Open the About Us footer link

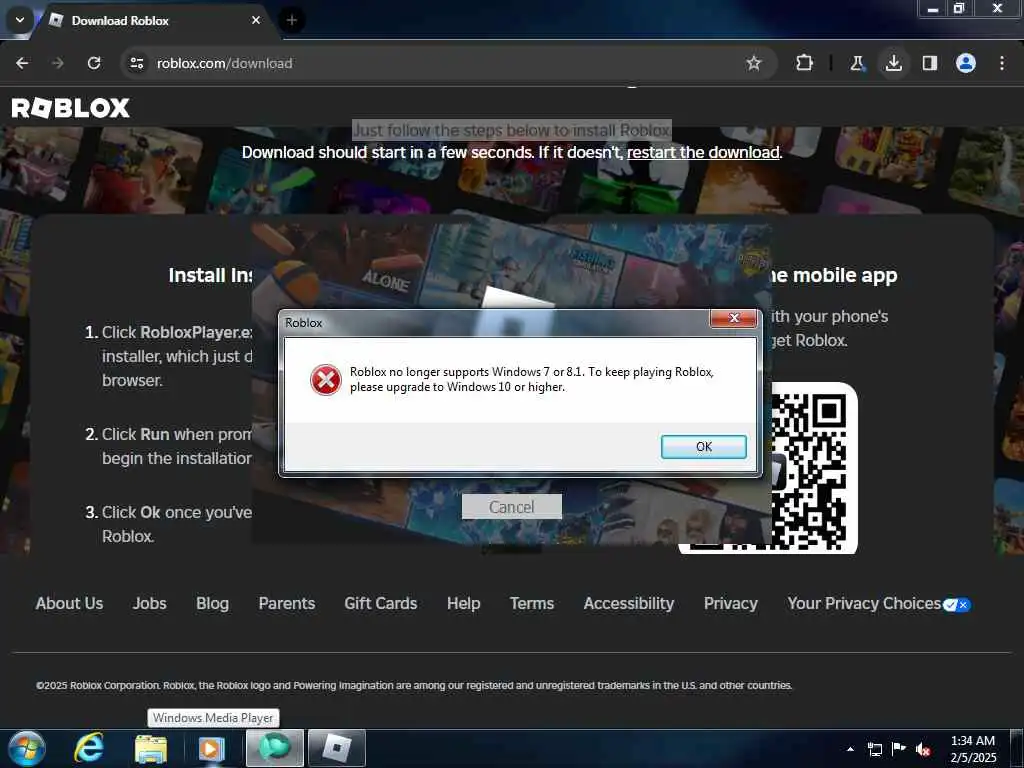point(69,603)
